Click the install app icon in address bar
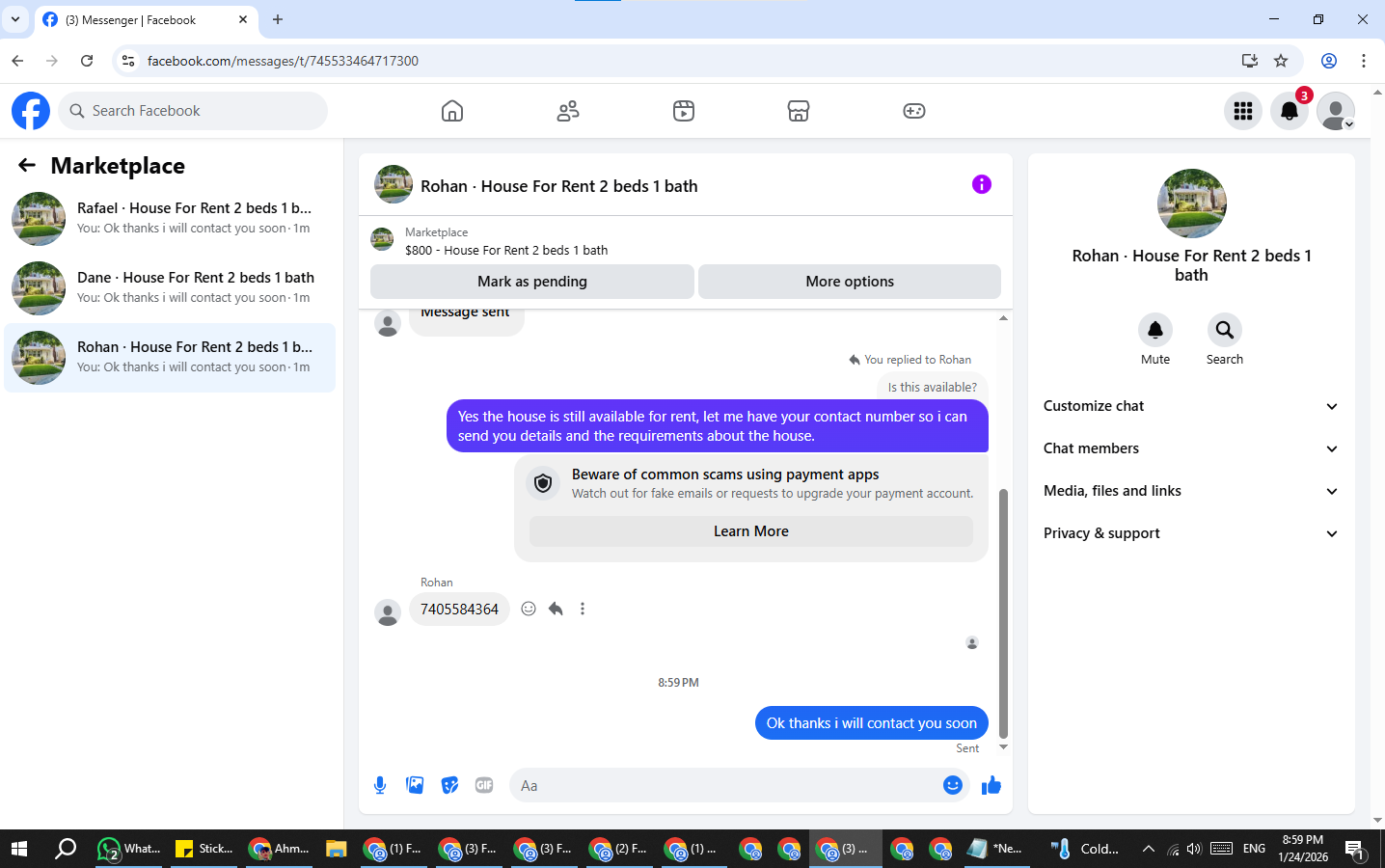 click(x=1250, y=61)
